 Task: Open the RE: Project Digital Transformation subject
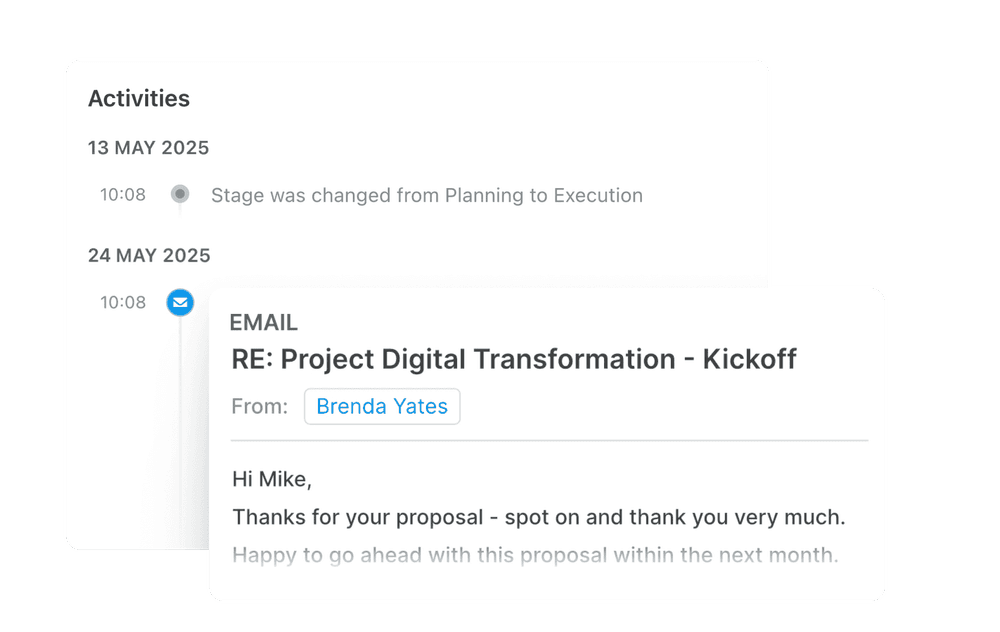click(x=513, y=359)
